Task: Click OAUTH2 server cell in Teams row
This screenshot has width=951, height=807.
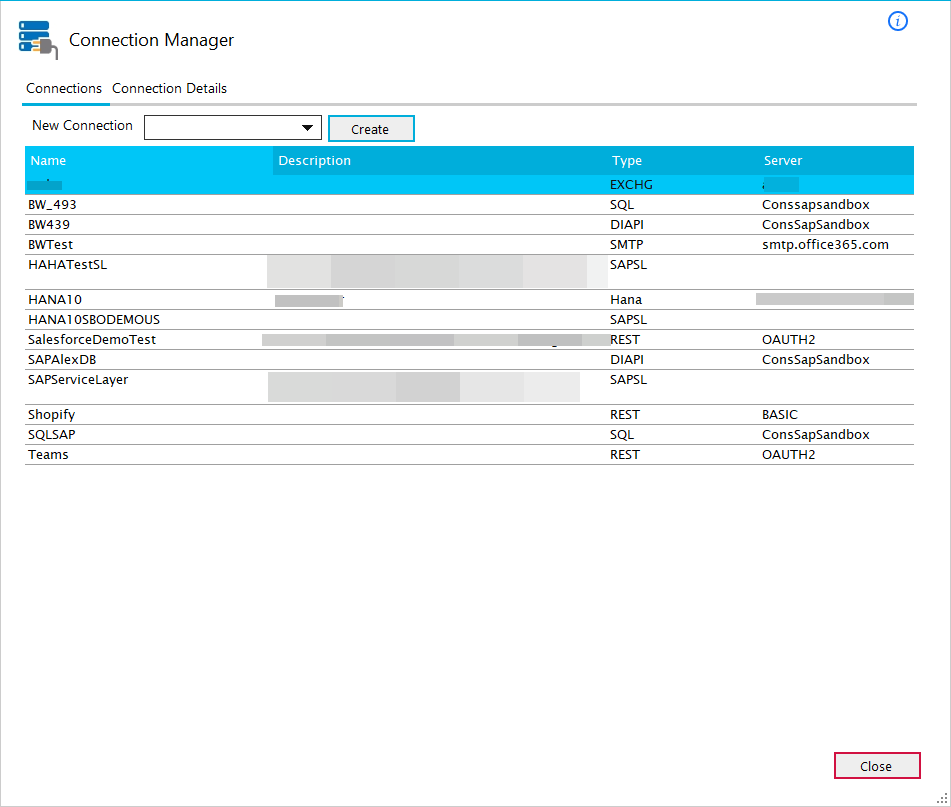Action: 788,455
